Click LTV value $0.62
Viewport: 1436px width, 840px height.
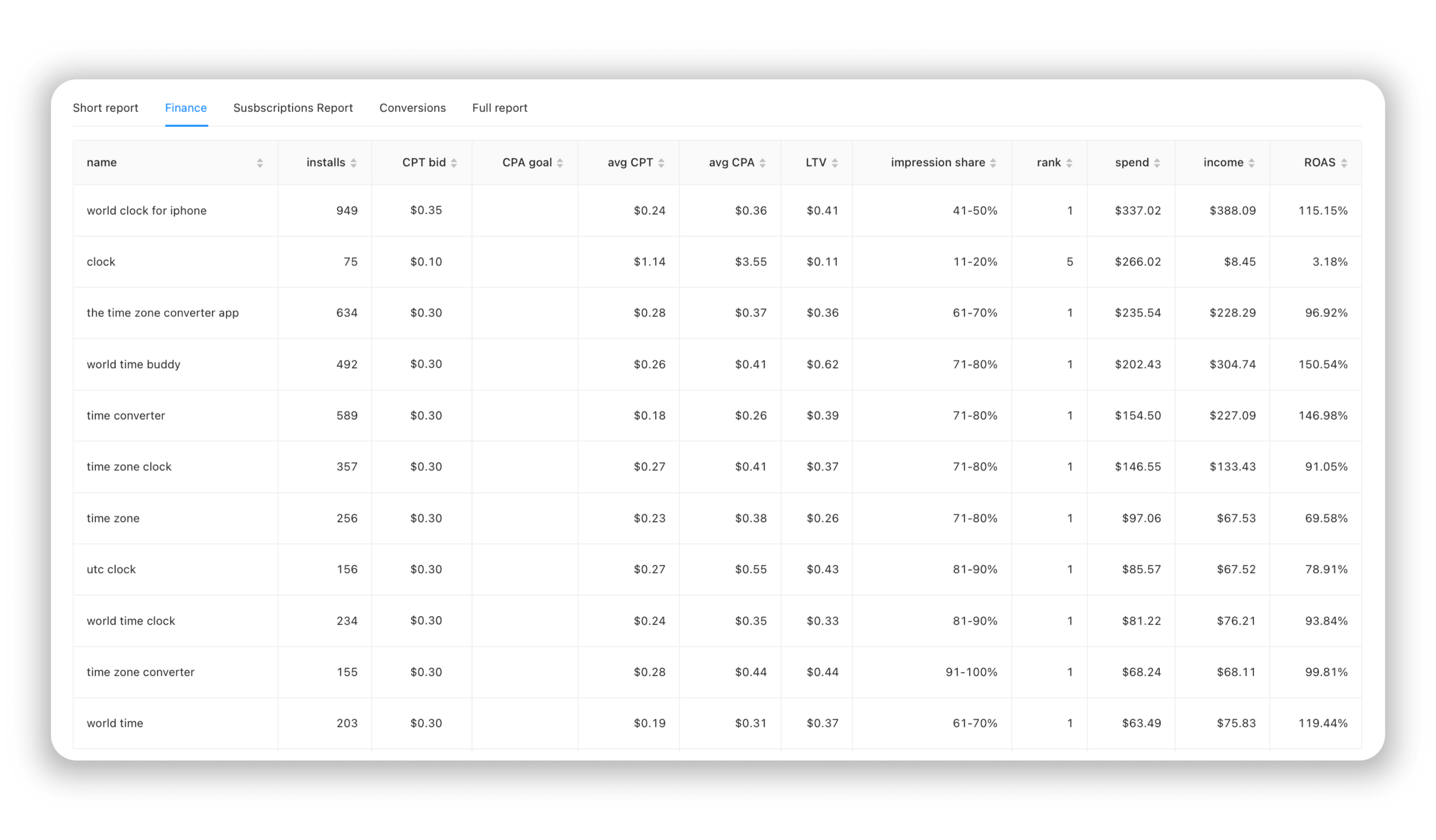point(822,364)
